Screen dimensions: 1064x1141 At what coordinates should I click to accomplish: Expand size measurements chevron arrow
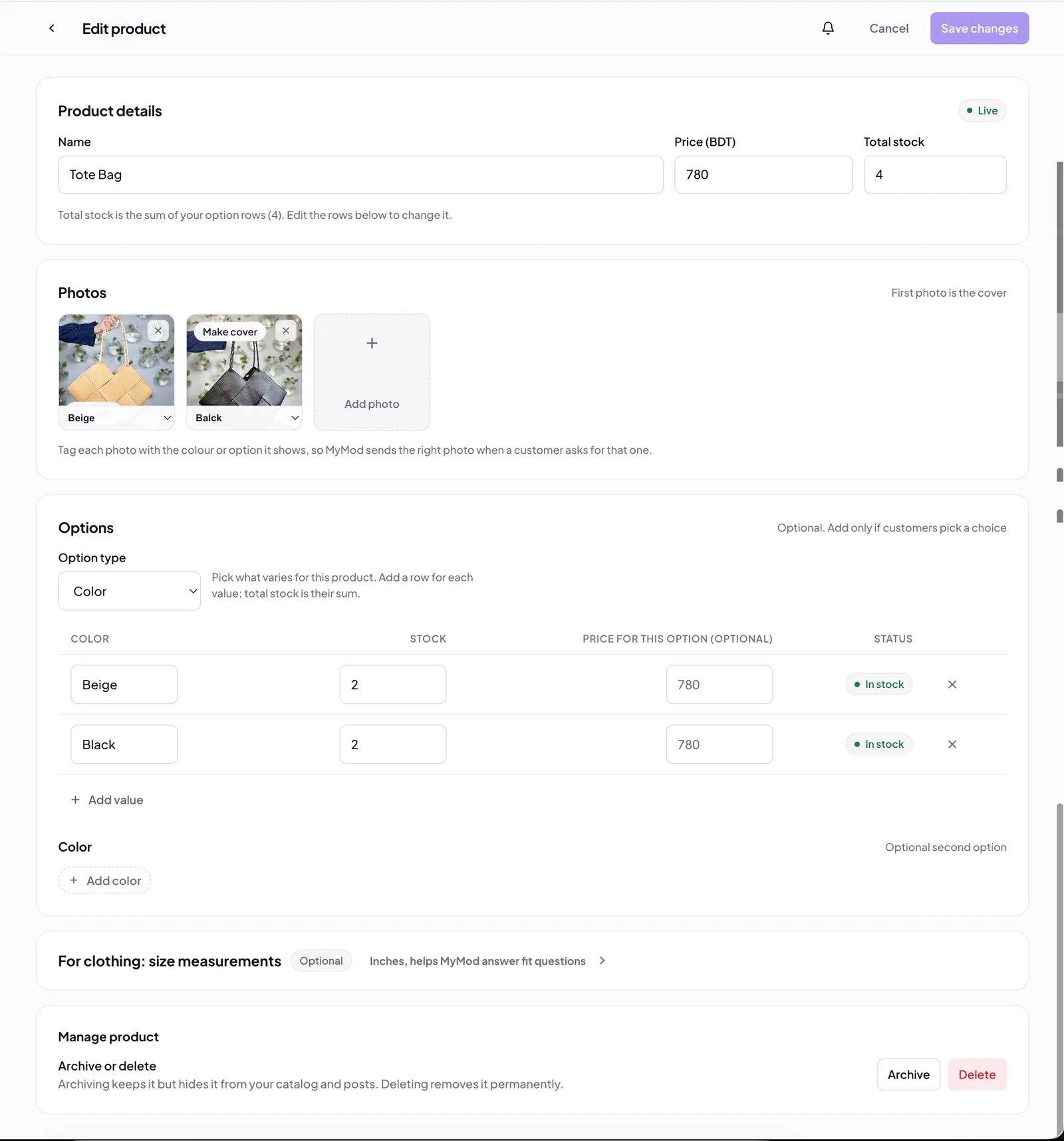click(x=602, y=961)
